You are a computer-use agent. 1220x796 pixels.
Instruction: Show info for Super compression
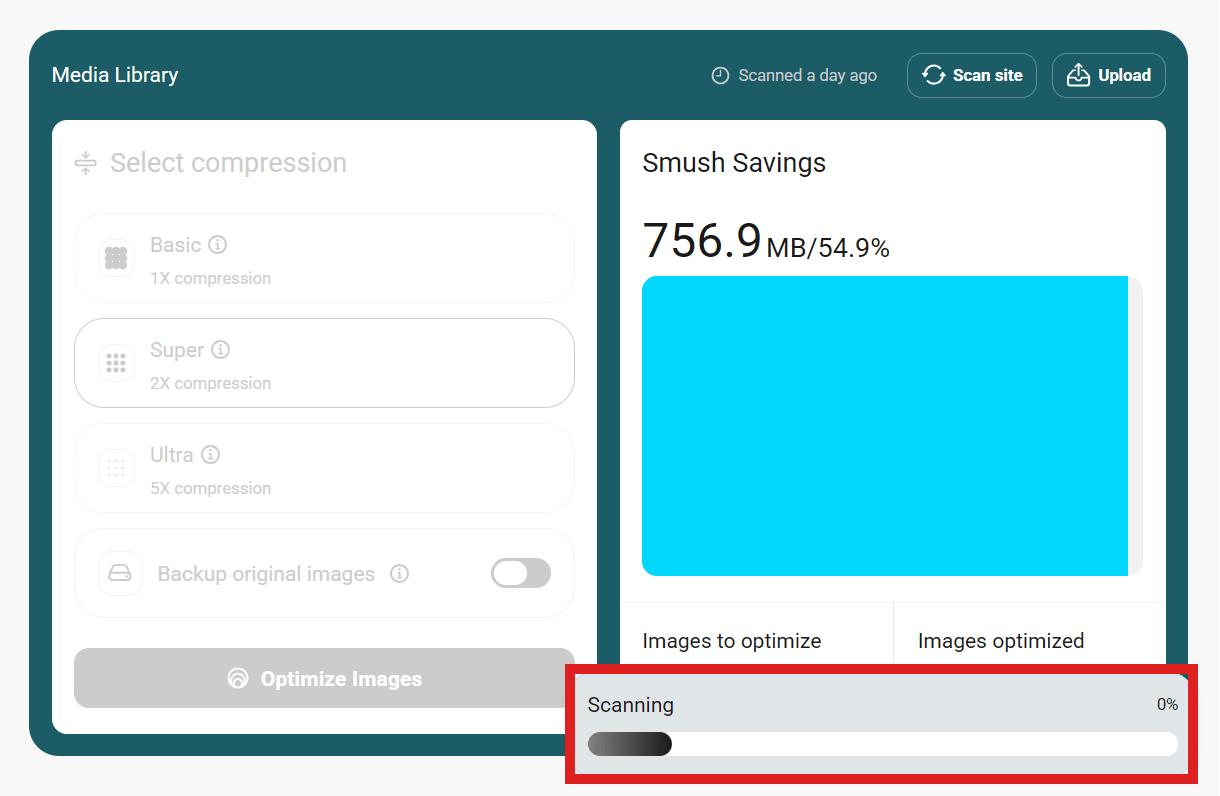pyautogui.click(x=221, y=350)
